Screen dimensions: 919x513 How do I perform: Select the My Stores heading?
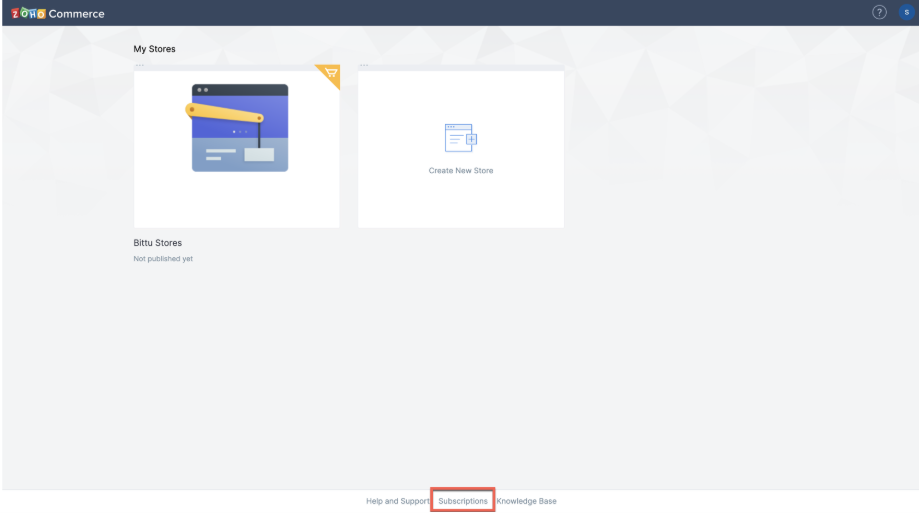click(x=154, y=48)
